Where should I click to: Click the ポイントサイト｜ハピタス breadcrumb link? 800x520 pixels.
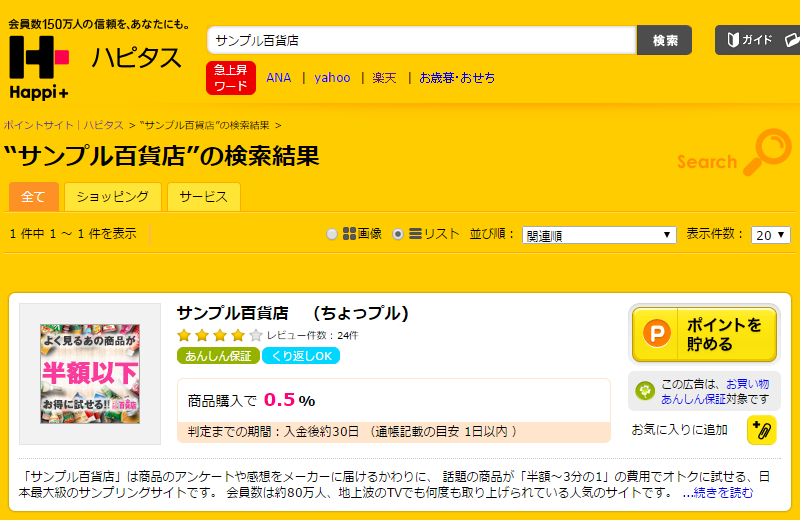[64, 125]
